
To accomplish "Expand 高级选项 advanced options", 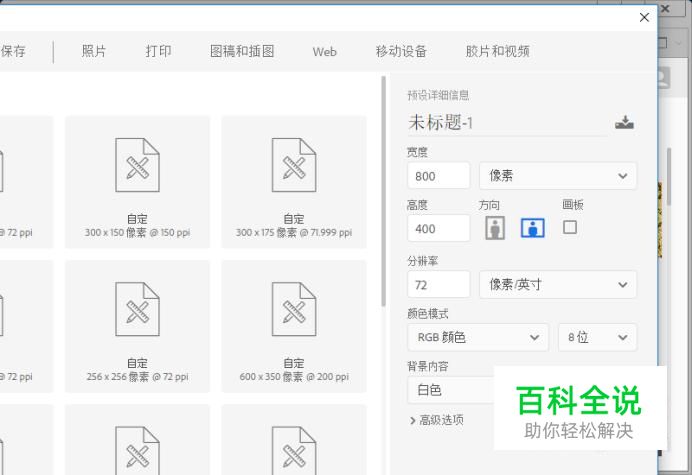I will click(436, 420).
